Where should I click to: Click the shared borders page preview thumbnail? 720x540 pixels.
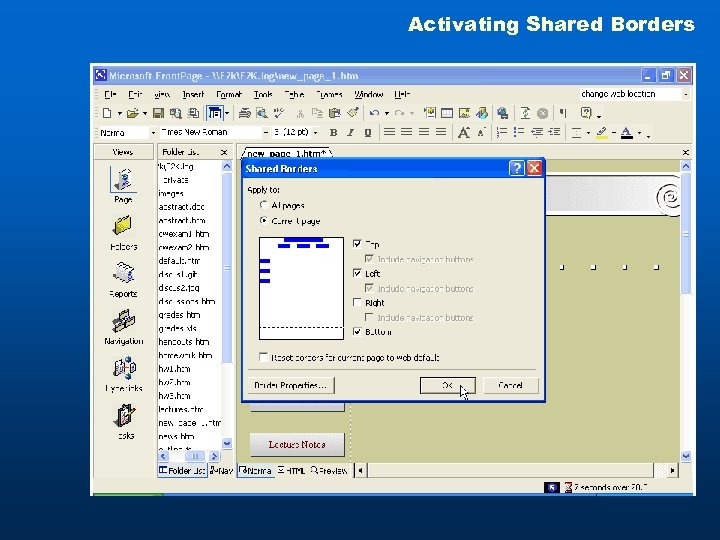pos(301,288)
